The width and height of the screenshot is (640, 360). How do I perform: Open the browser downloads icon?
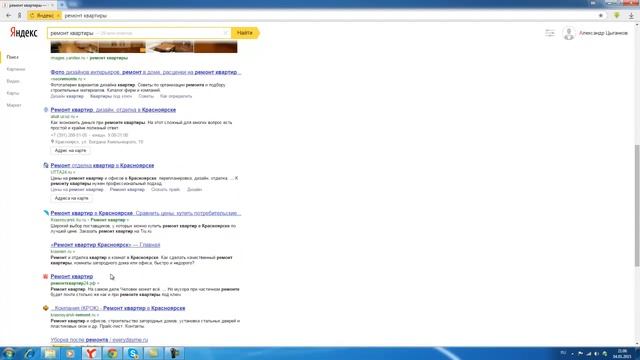(631, 16)
